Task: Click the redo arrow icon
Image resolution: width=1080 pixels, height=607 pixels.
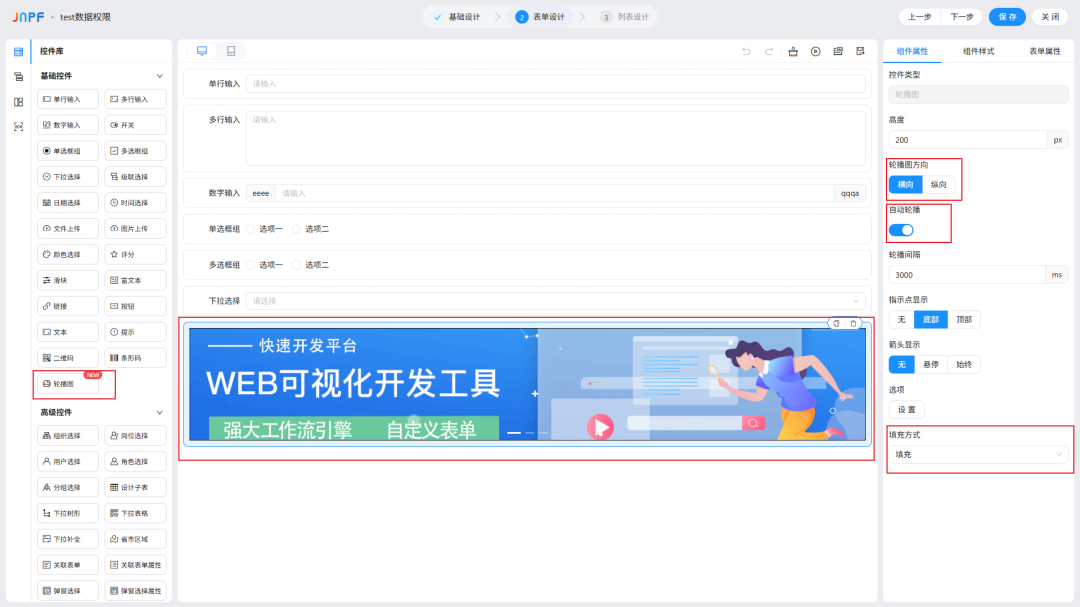Action: (x=769, y=51)
